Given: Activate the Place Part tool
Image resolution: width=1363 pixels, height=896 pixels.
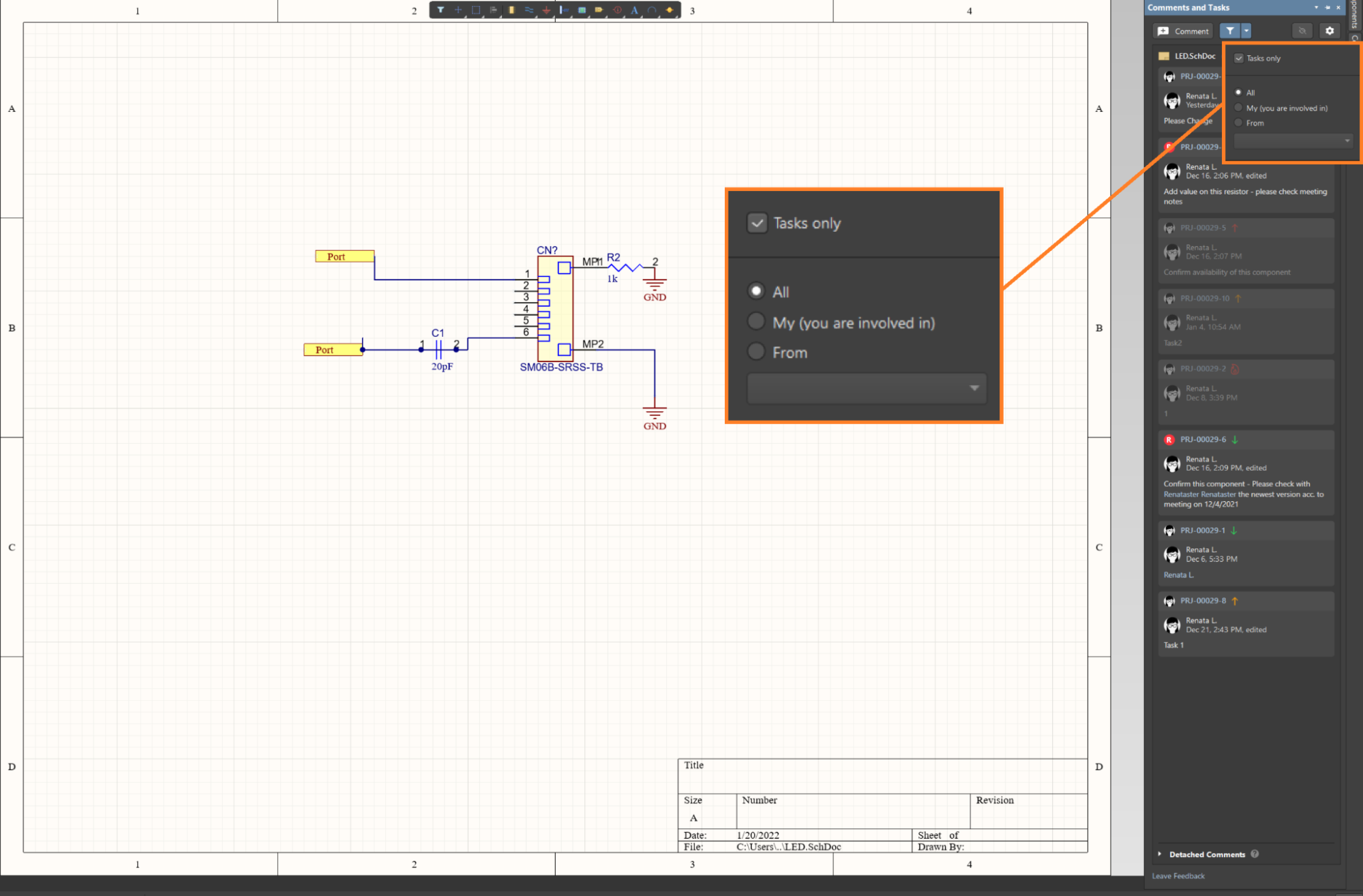Looking at the screenshot, I should (x=512, y=10).
